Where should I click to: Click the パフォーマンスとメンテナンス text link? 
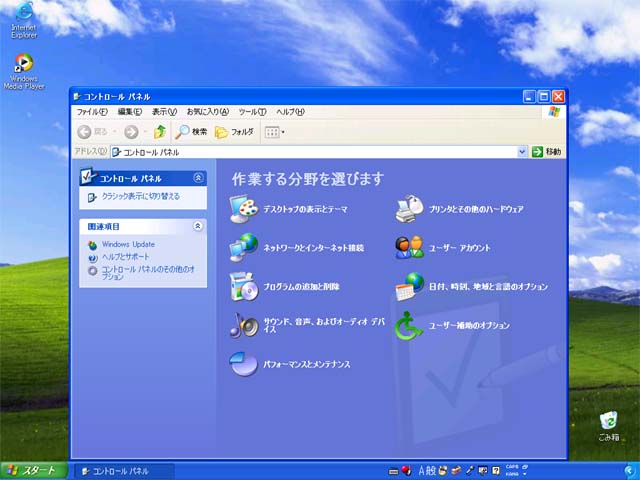click(x=307, y=364)
